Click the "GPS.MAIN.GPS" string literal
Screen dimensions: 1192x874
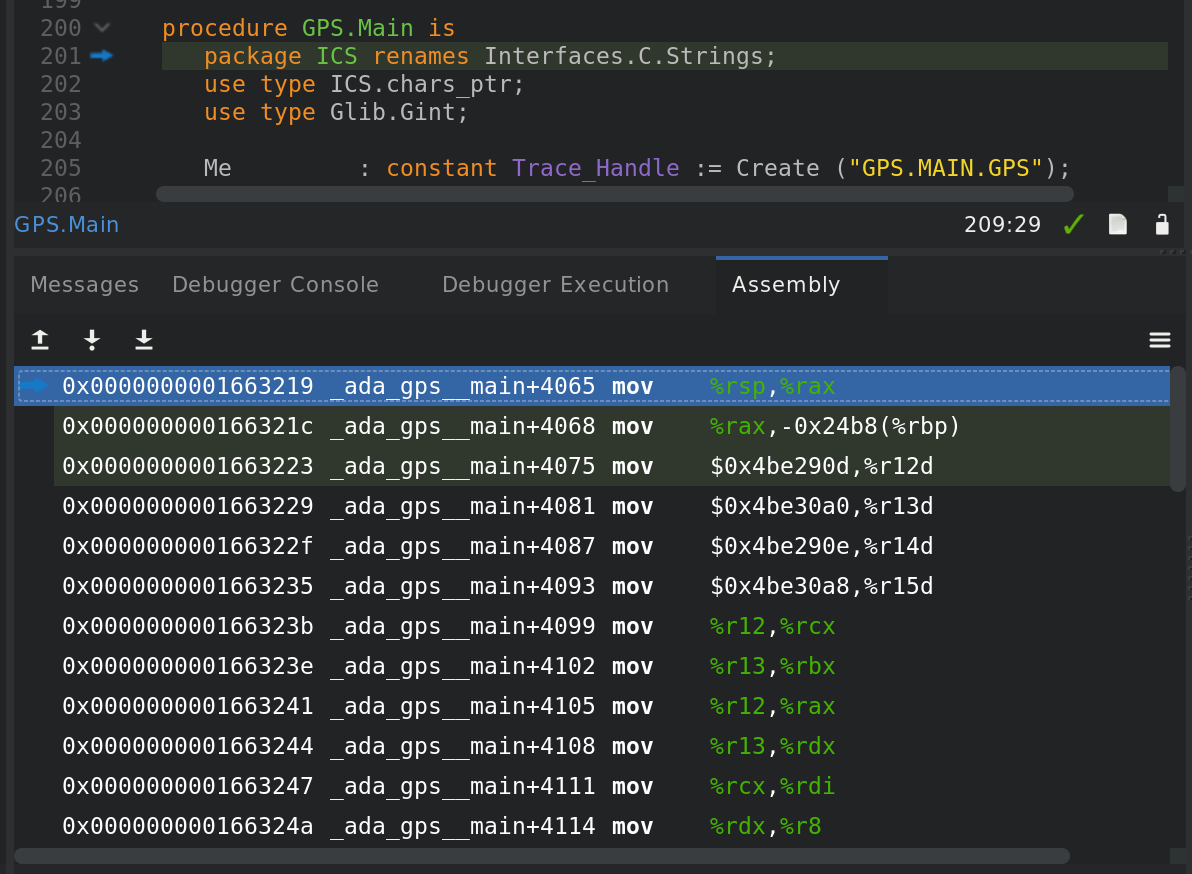tap(946, 168)
